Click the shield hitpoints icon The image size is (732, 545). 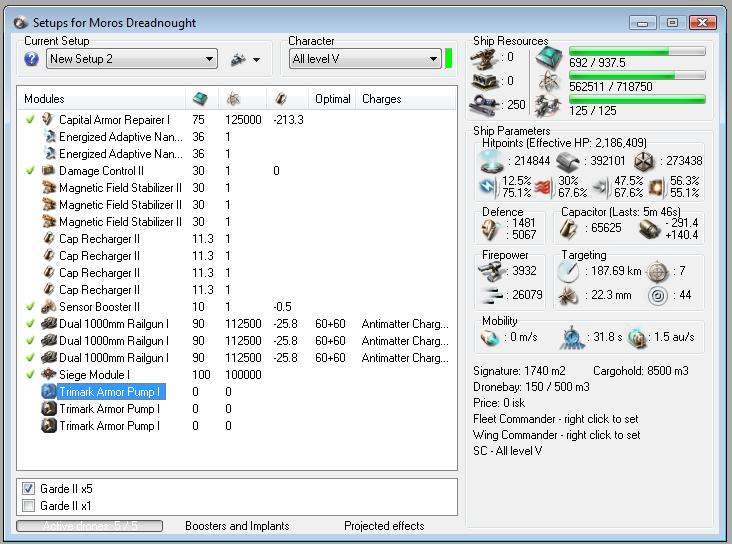(x=492, y=162)
